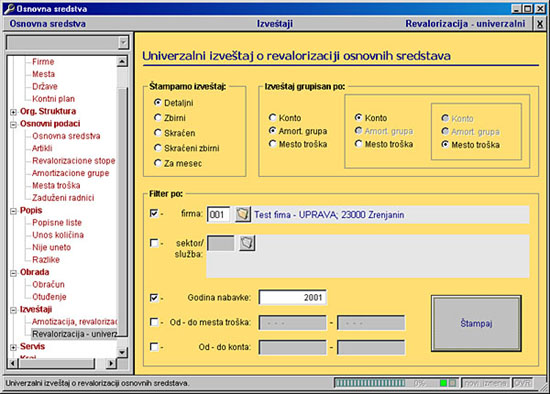550x394 pixels.
Task: Click the Godina nabavke field 2001
Action: coord(293,298)
